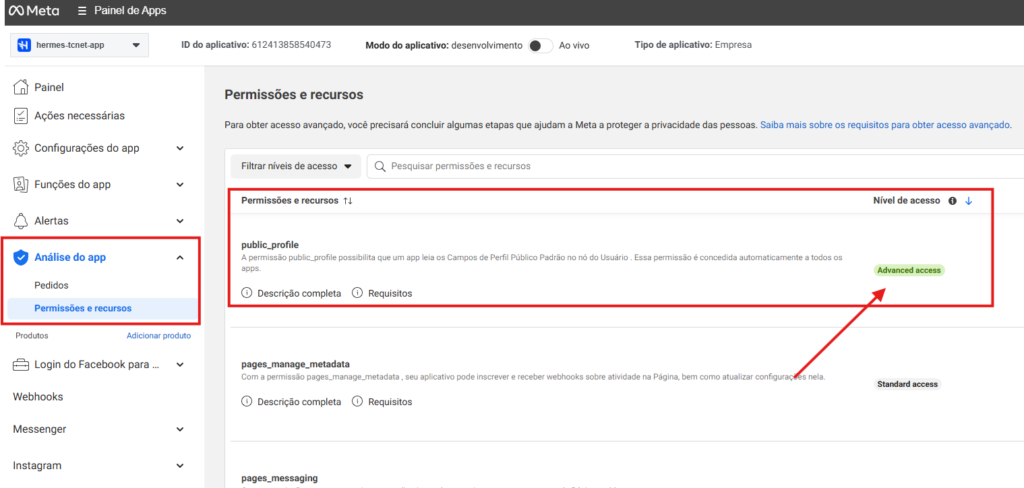Click the Produtos label in the sidebar

point(32,336)
